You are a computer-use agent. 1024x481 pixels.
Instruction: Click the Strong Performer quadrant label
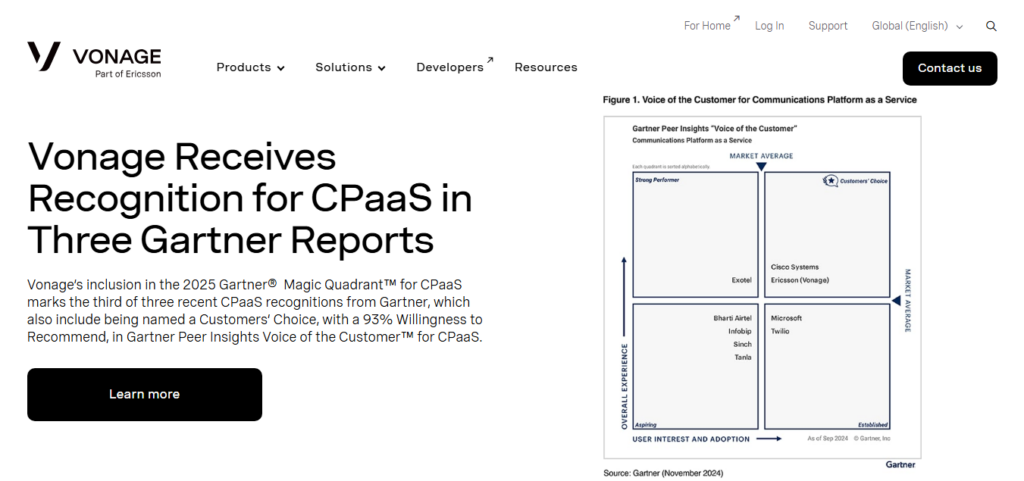[x=657, y=180]
